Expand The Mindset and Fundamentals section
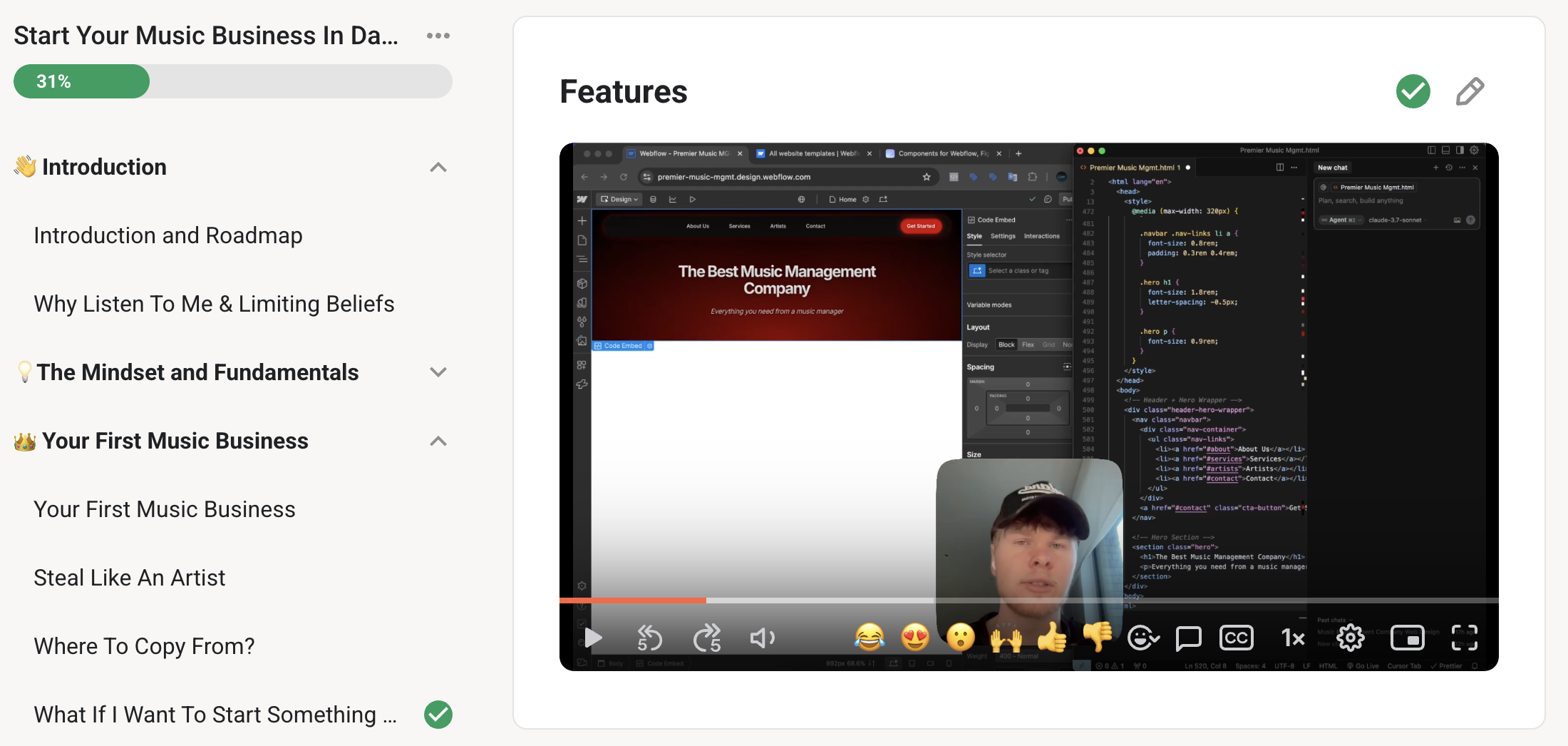This screenshot has width=1568, height=746. tap(438, 372)
